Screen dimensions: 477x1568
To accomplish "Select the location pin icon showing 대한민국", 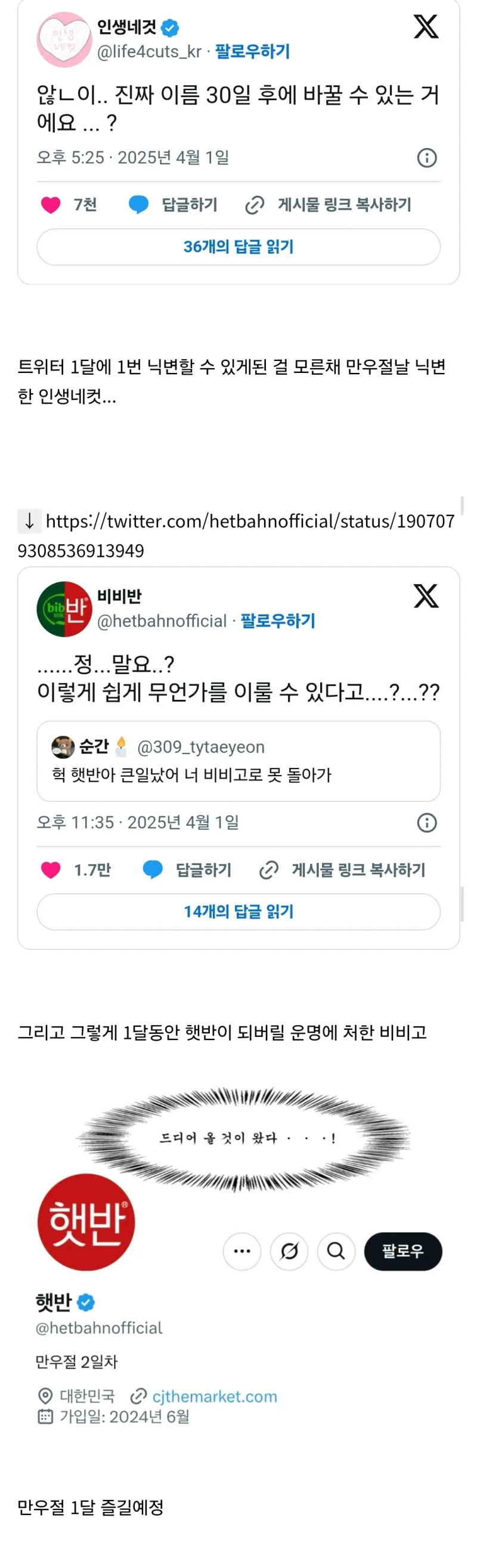I will [44, 1397].
